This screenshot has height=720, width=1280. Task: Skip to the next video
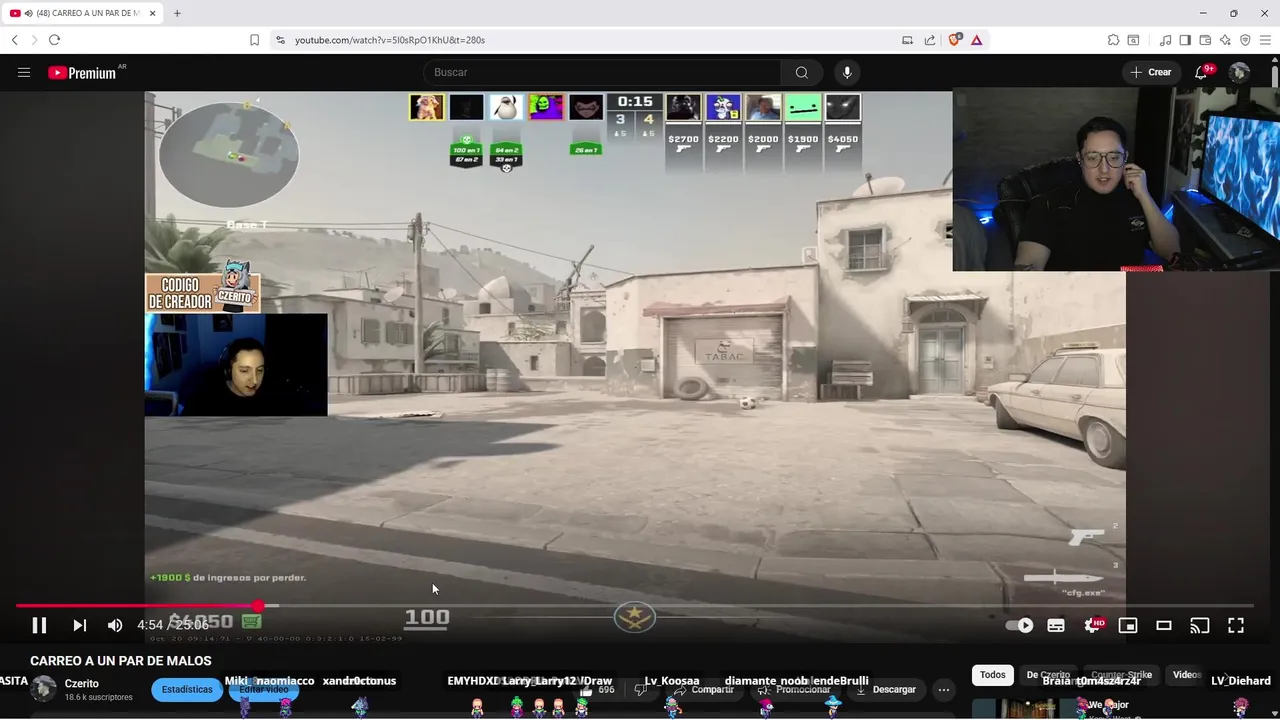(79, 626)
